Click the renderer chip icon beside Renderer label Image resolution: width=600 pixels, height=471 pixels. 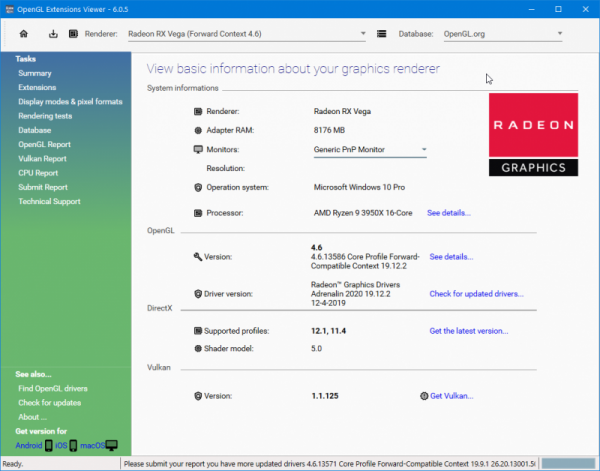[74, 34]
